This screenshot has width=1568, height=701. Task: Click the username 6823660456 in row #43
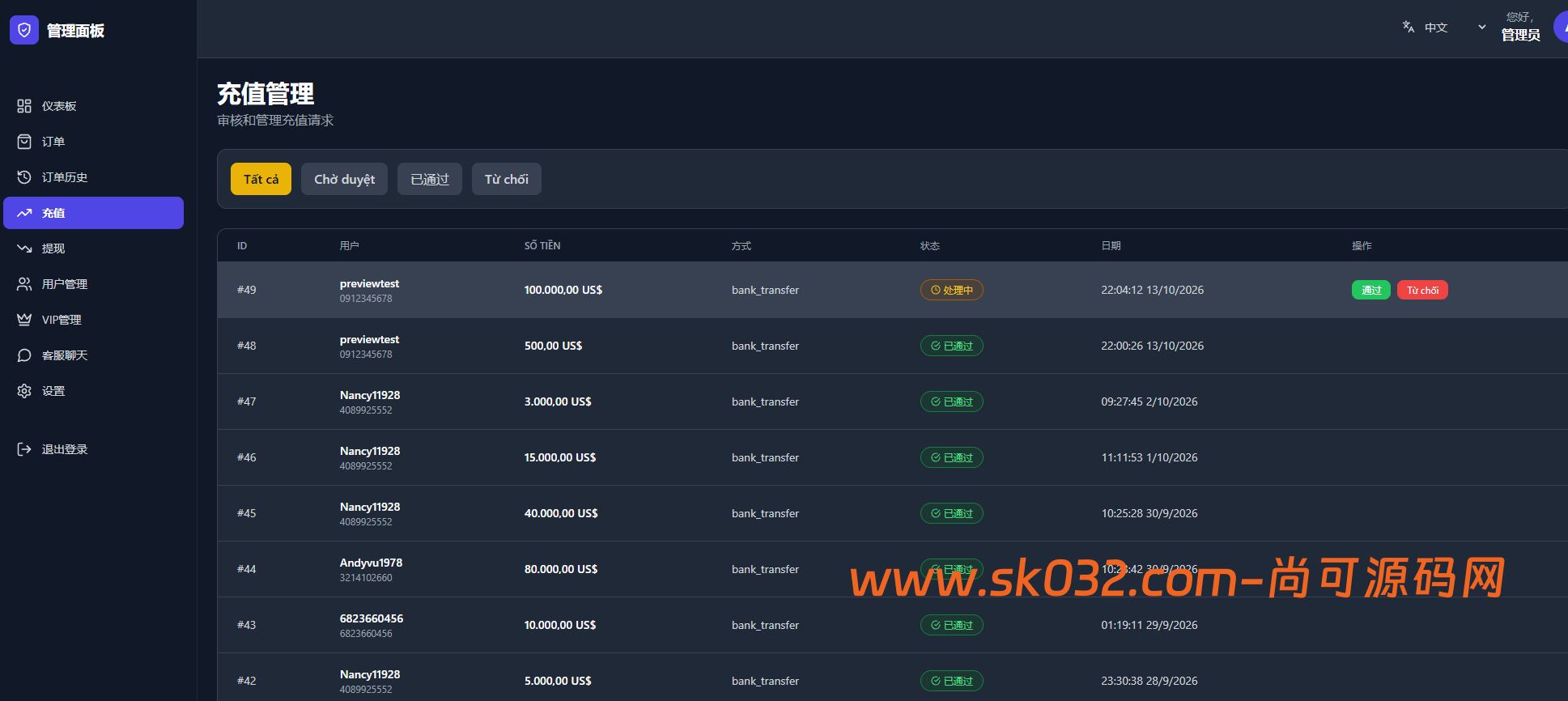pyautogui.click(x=372, y=618)
